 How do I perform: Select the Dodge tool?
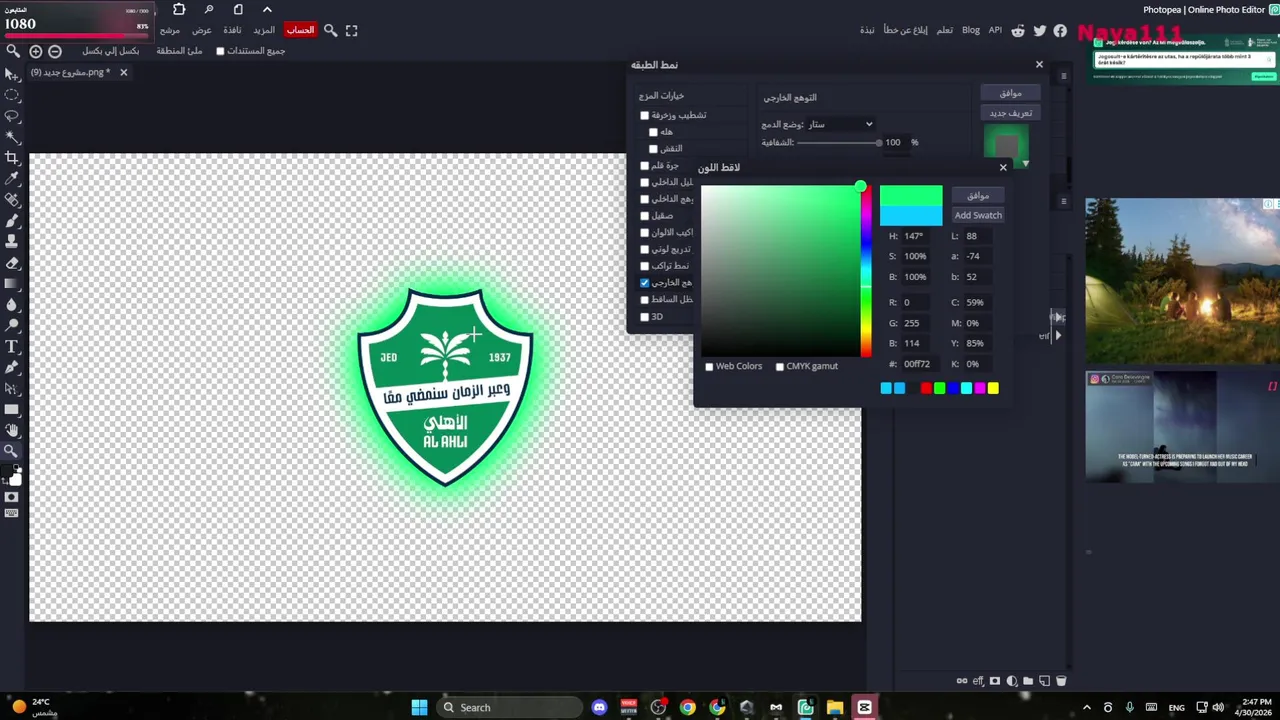12,326
